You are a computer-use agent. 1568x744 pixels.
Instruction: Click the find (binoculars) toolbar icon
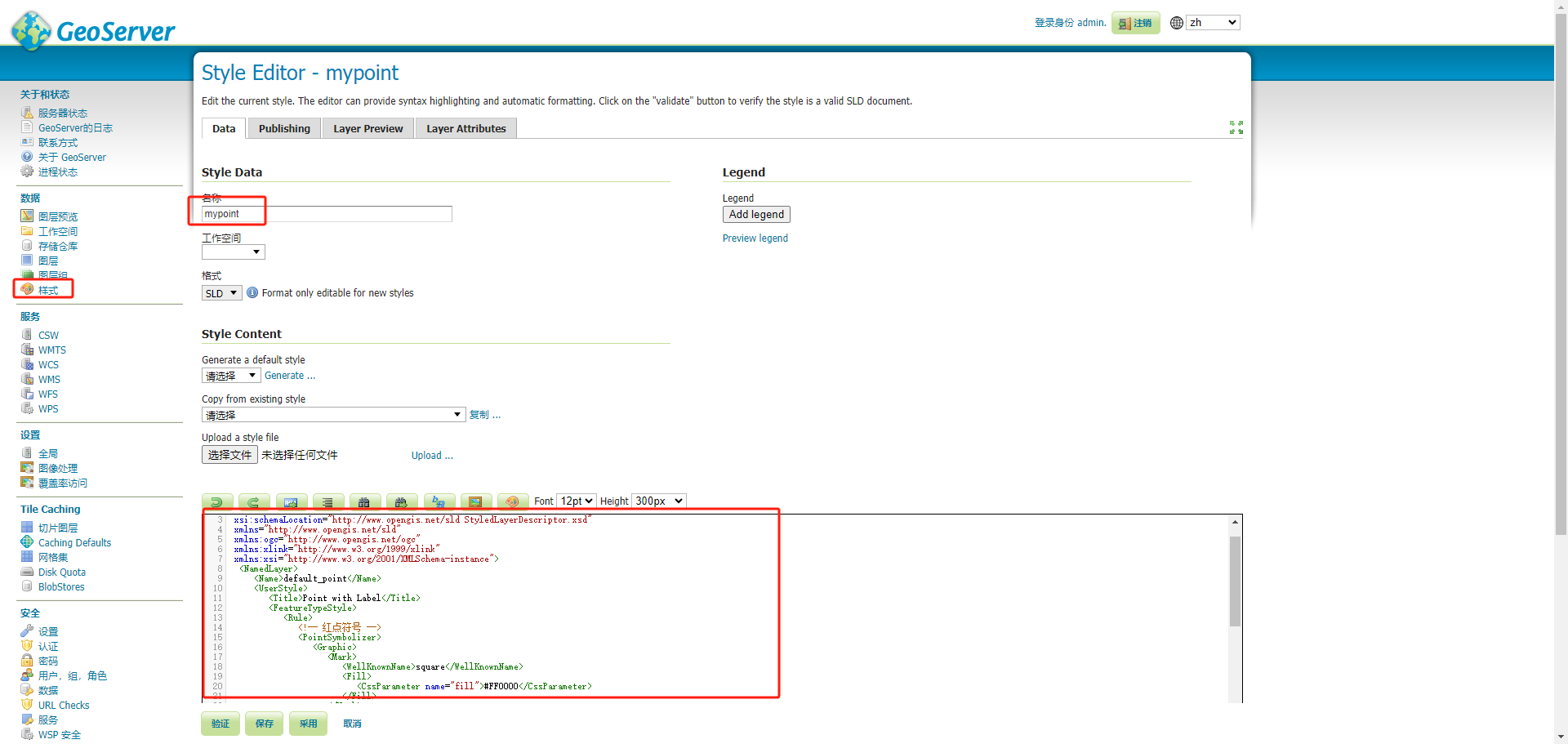pyautogui.click(x=364, y=501)
